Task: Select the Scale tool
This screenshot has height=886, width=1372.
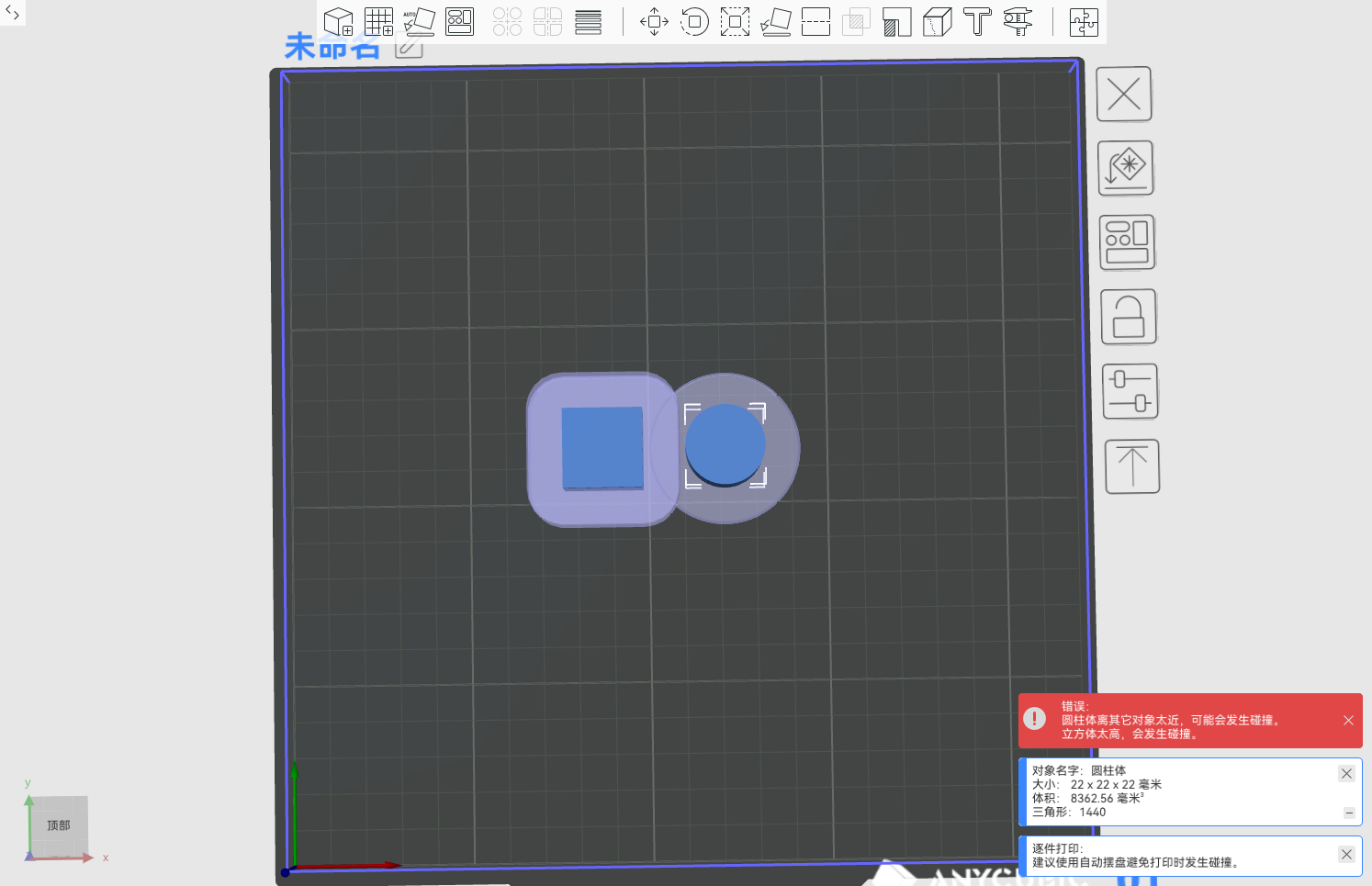Action: pos(735,21)
